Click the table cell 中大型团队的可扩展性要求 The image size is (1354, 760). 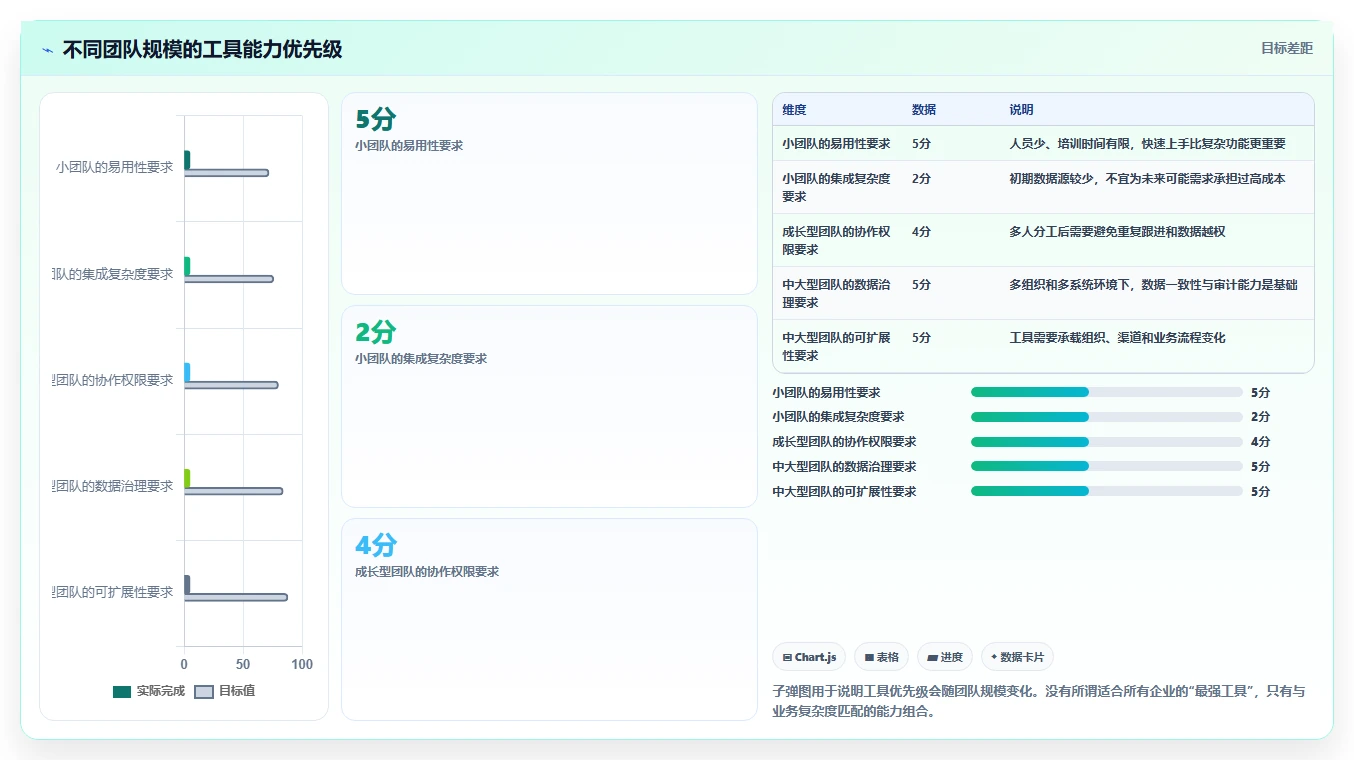click(836, 346)
